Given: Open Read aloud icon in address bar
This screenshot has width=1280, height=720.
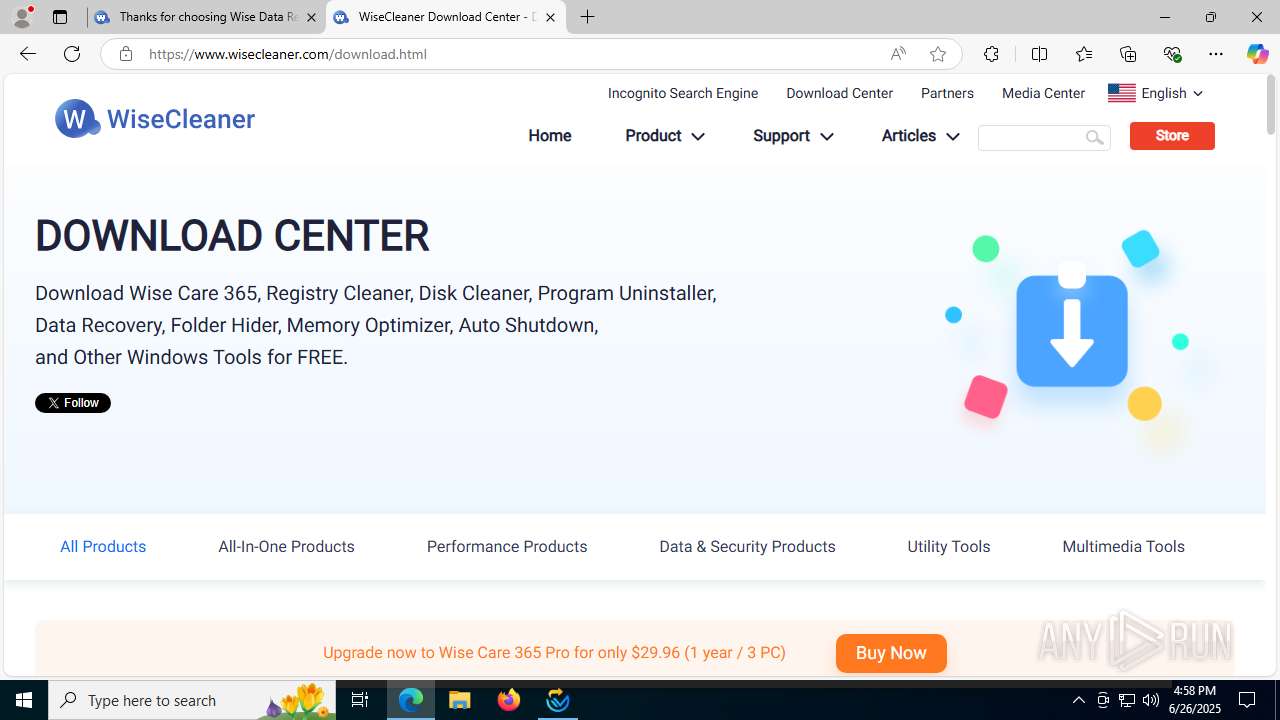Looking at the screenshot, I should [898, 54].
